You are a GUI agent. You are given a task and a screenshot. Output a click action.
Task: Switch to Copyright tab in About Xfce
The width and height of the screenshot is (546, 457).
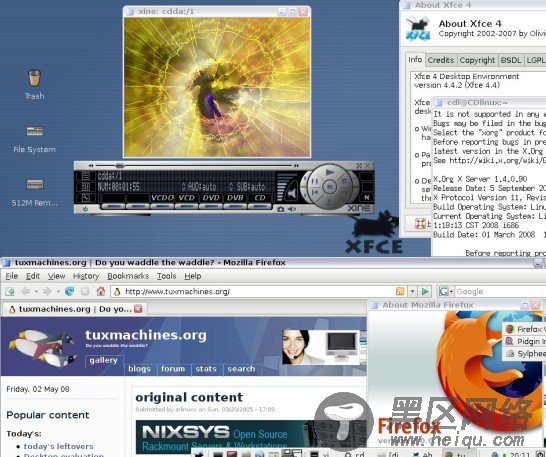point(477,60)
